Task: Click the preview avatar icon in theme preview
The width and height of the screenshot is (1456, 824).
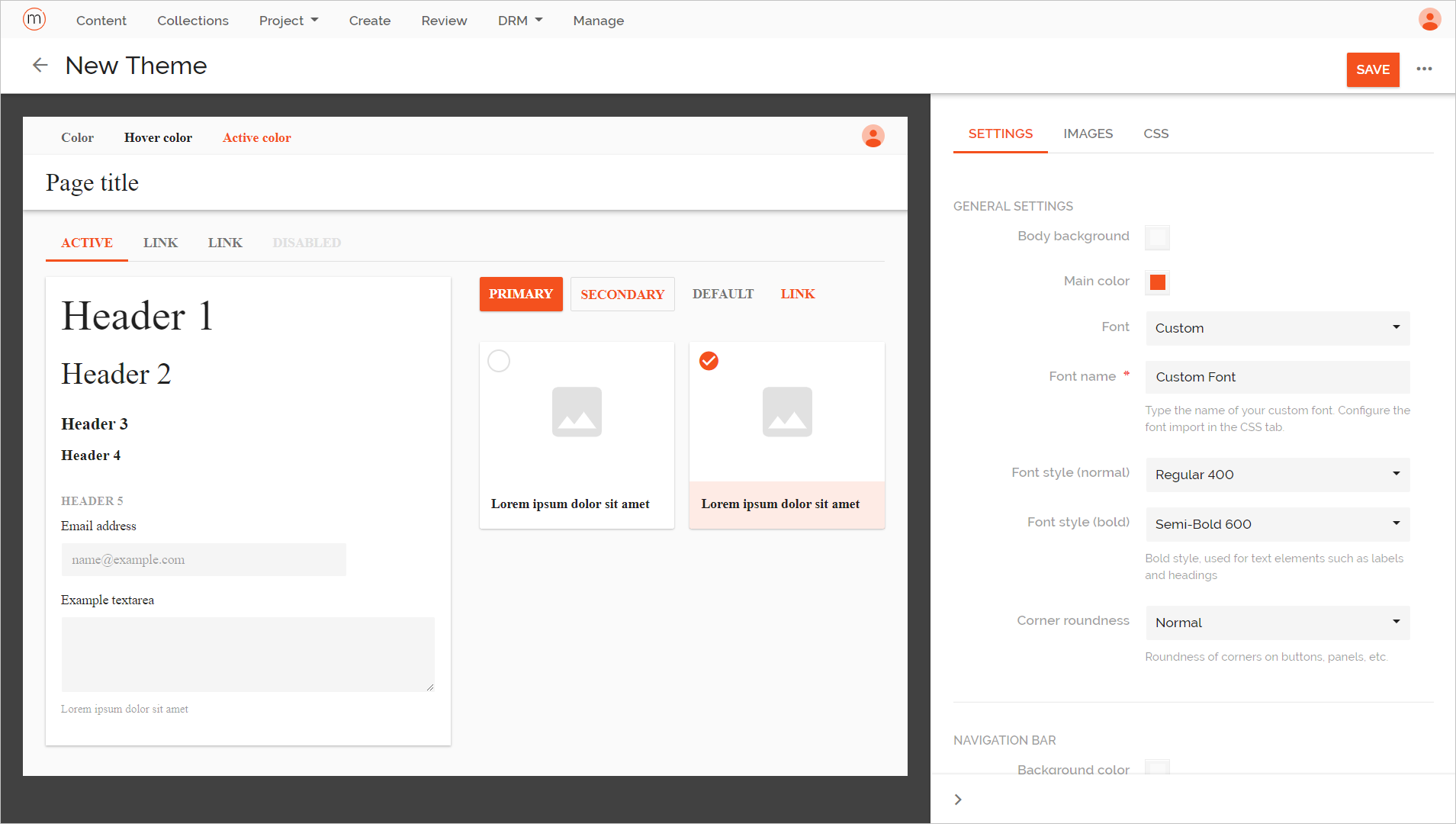Action: click(x=873, y=137)
